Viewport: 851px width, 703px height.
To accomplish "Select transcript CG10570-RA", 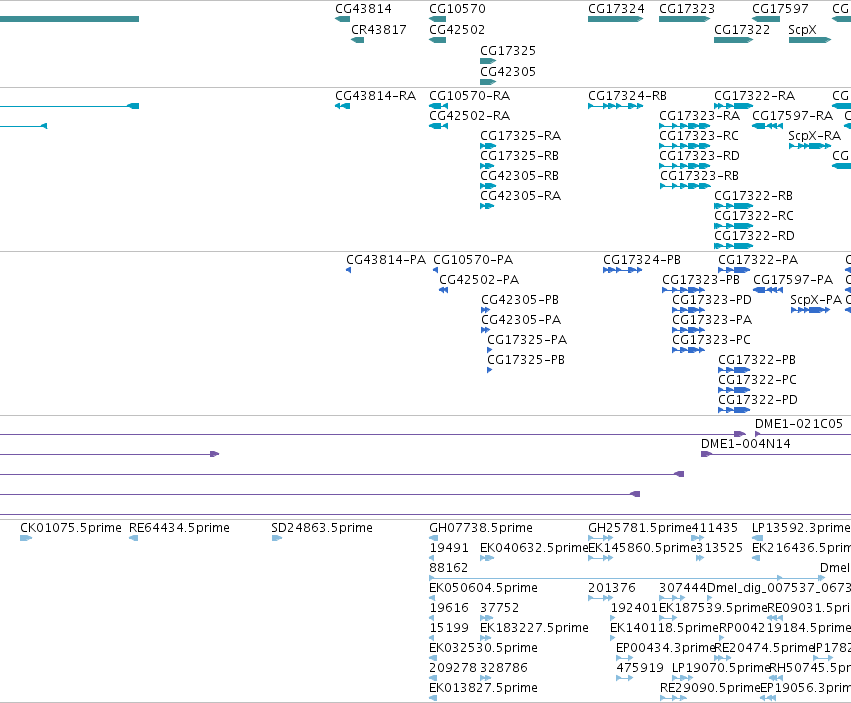I will point(469,96).
